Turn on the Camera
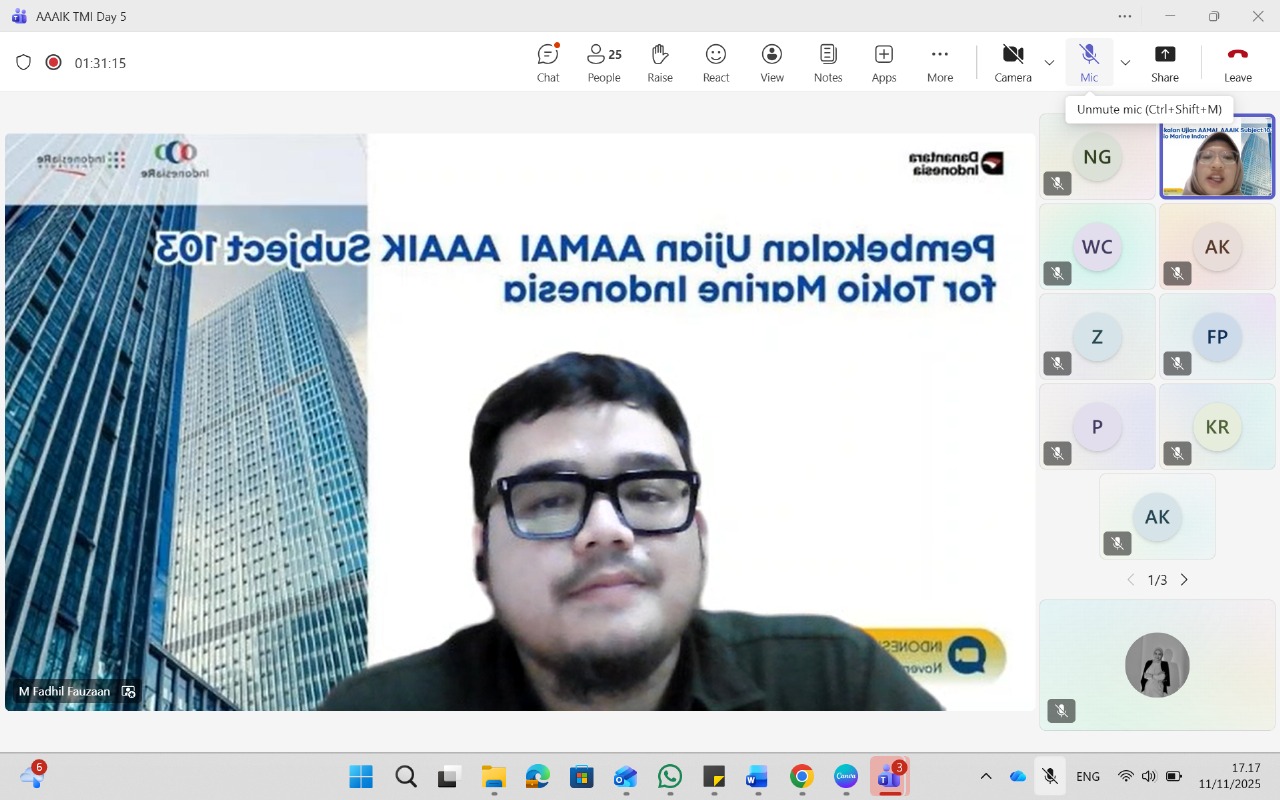The height and width of the screenshot is (800, 1280). [1013, 62]
